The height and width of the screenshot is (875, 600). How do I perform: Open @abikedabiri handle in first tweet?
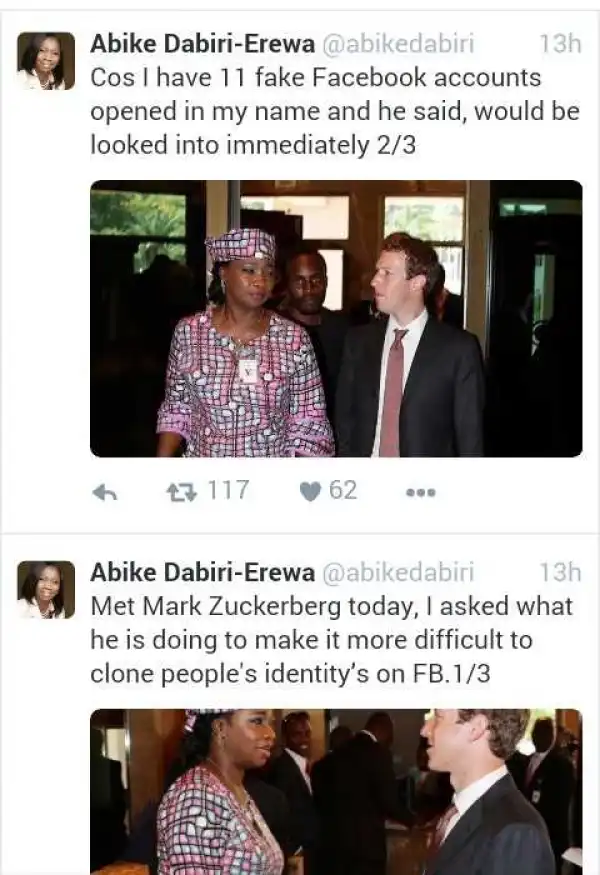point(399,43)
